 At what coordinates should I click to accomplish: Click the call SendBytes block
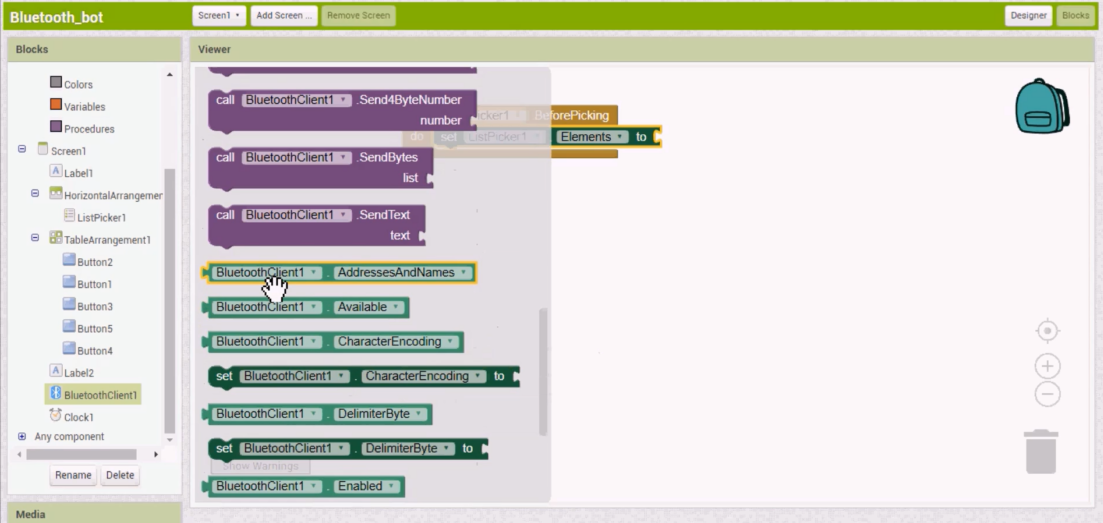[321, 168]
